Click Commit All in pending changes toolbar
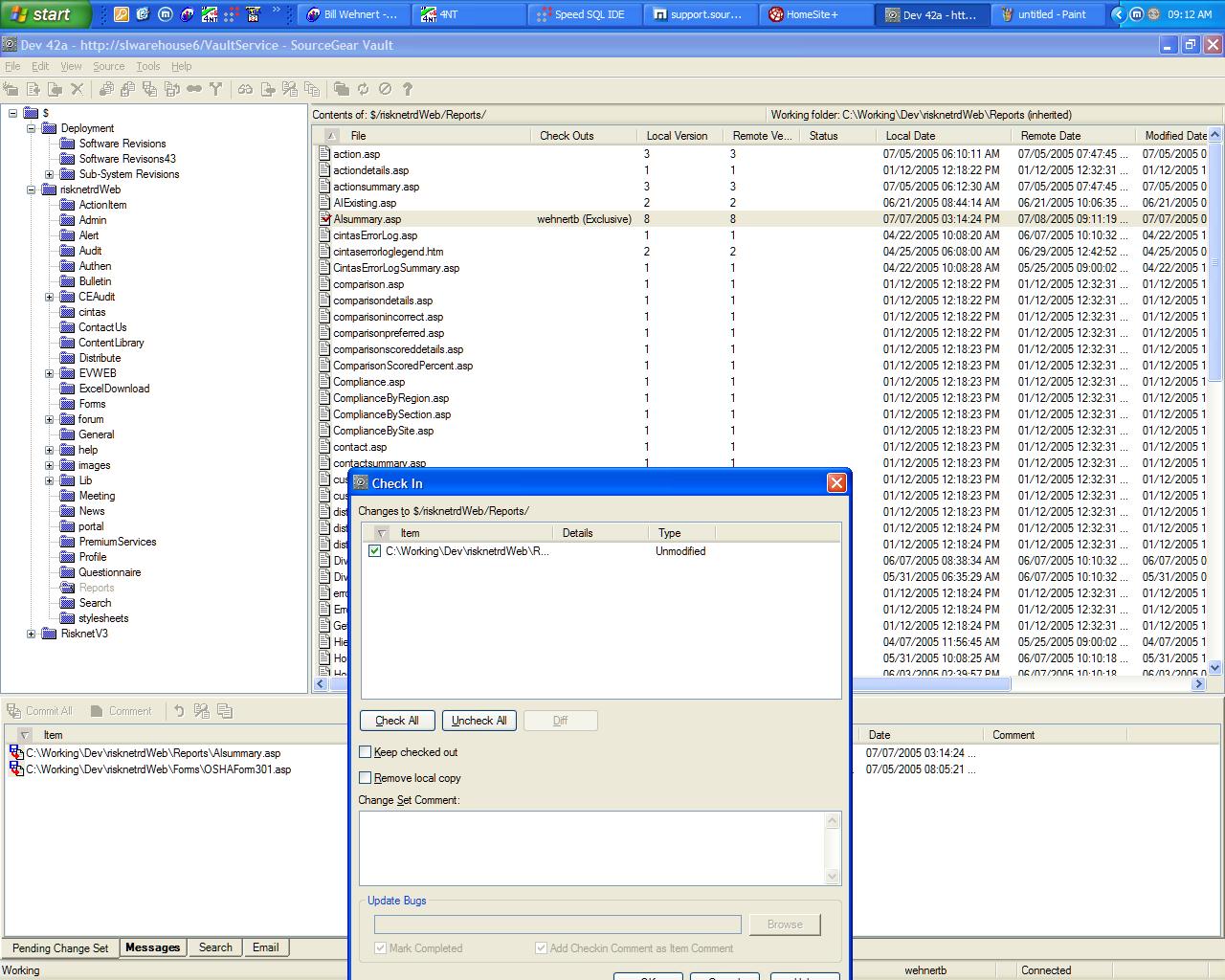 pyautogui.click(x=39, y=711)
